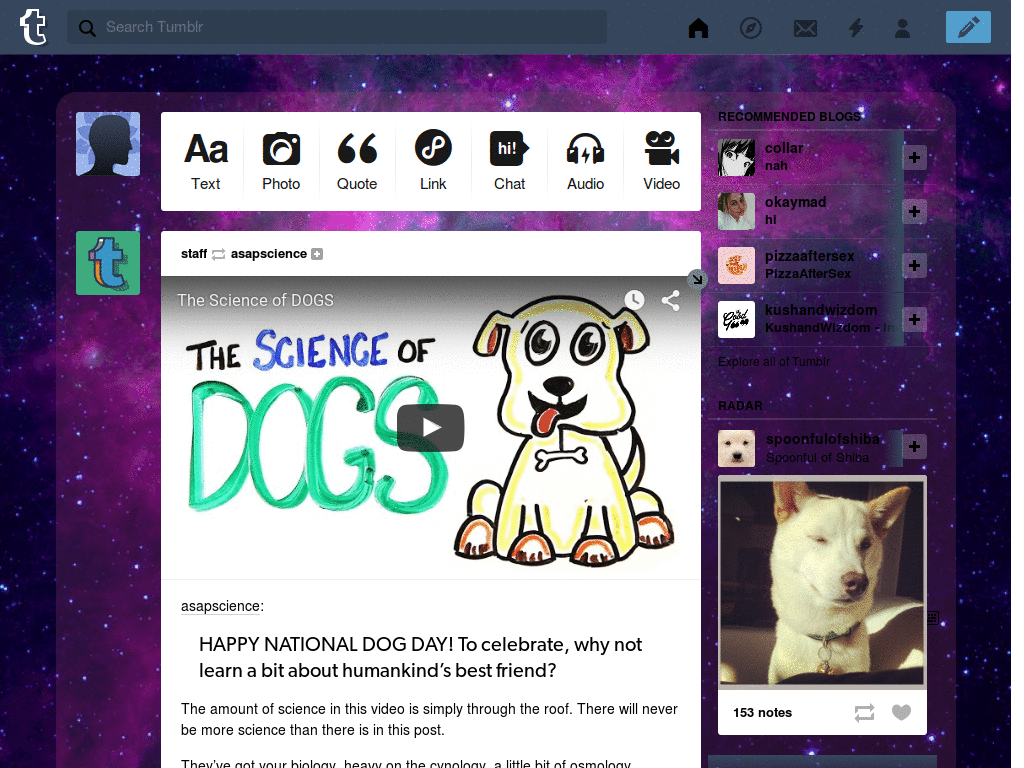Follow kushandwizdom with plus button
This screenshot has width=1024, height=768.
pos(914,319)
